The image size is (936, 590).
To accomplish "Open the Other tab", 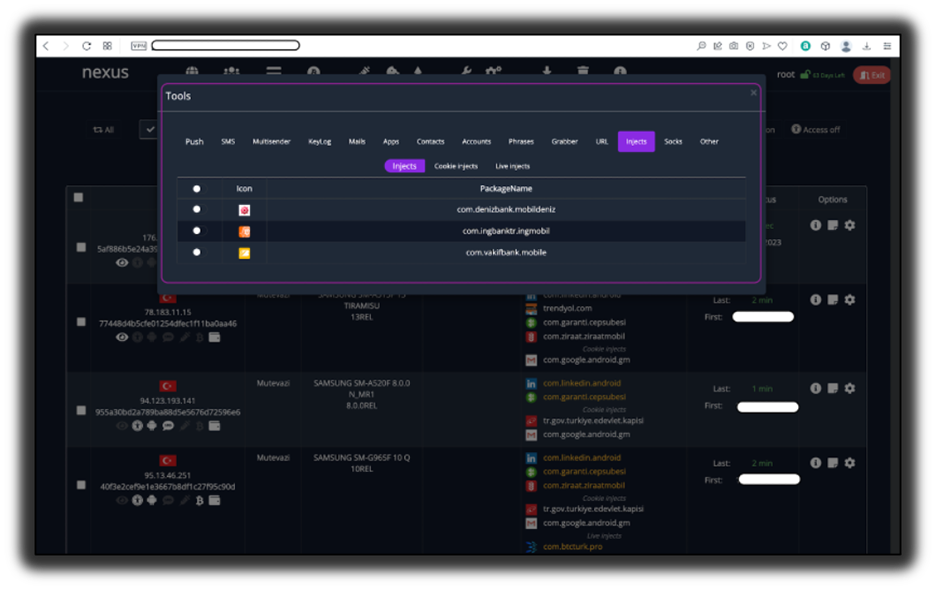I will click(x=709, y=142).
